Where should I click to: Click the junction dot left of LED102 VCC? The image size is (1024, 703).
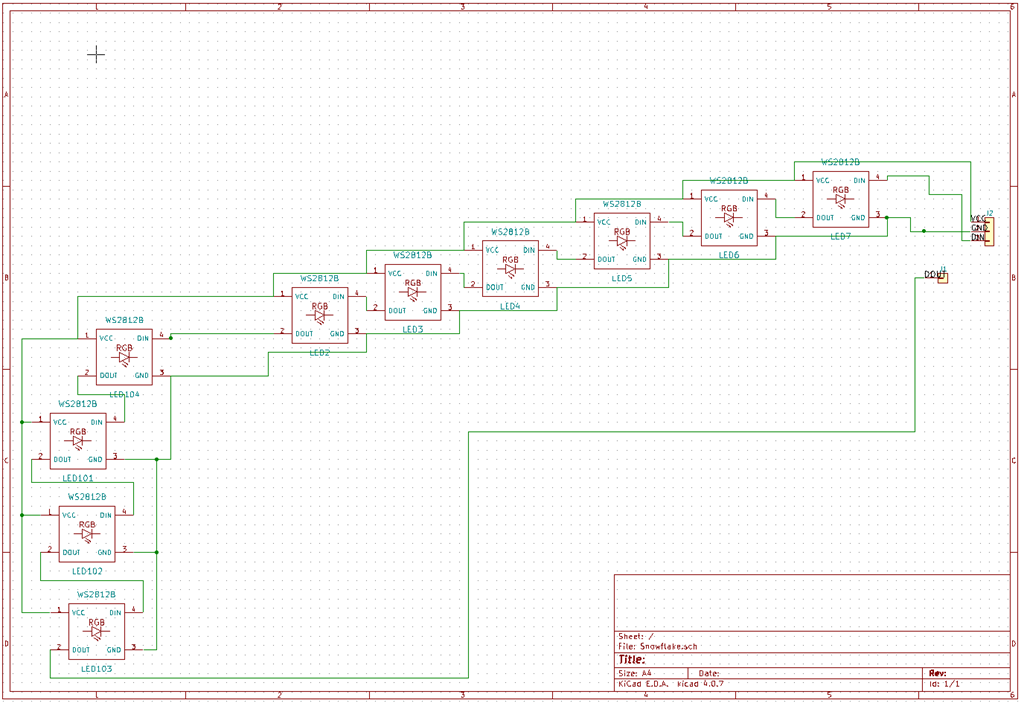coord(22,515)
